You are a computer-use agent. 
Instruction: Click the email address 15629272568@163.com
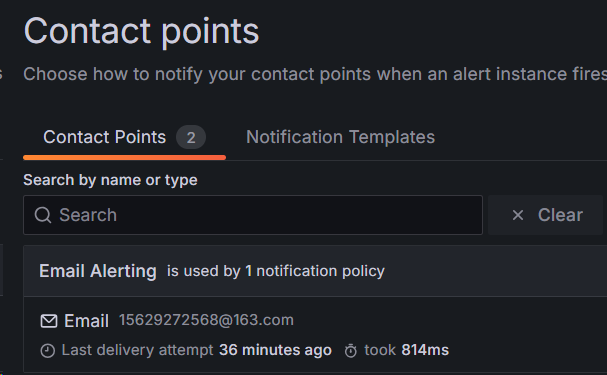pyautogui.click(x=206, y=320)
